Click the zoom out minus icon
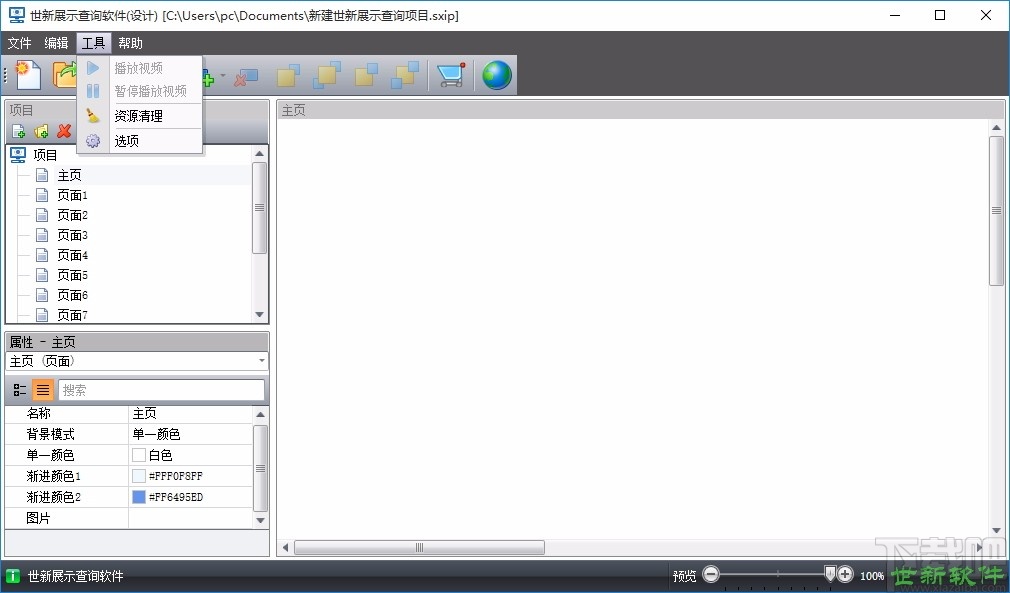1010x593 pixels. 711,574
